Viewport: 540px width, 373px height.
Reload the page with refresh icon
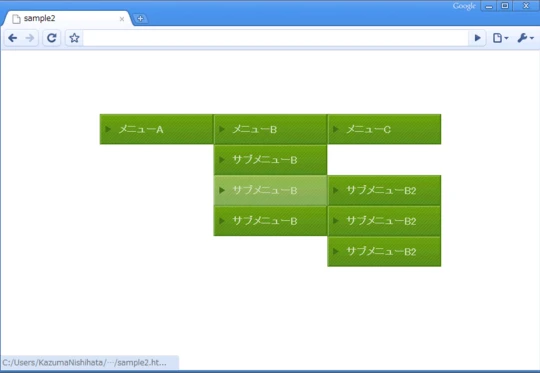tap(52, 38)
